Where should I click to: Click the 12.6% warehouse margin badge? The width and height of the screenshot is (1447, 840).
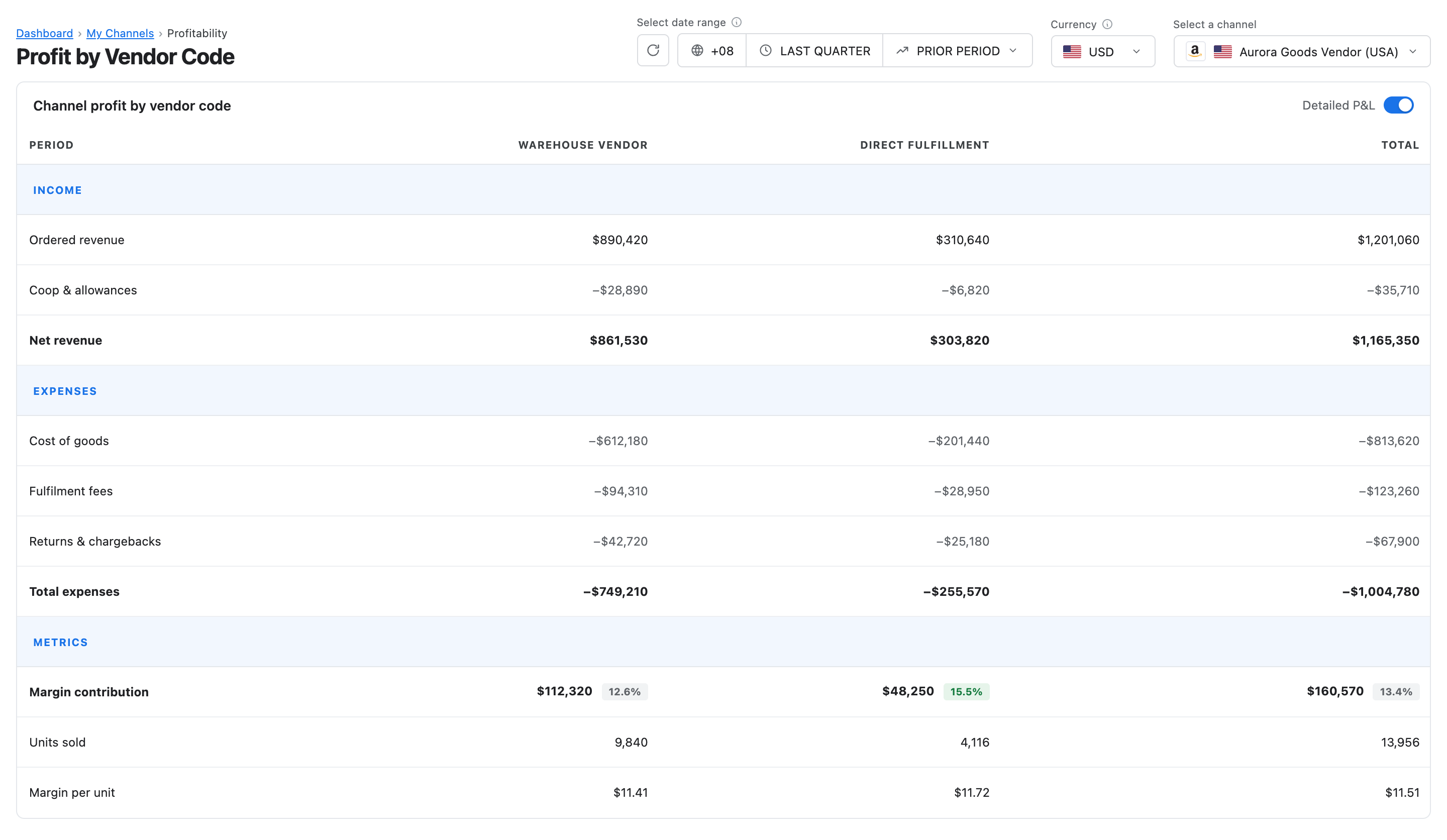tap(625, 691)
